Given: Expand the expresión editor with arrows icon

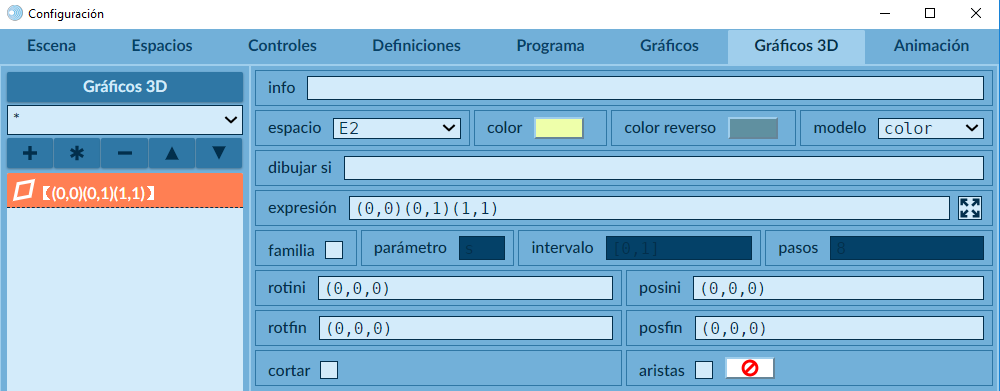Looking at the screenshot, I should [970, 208].
